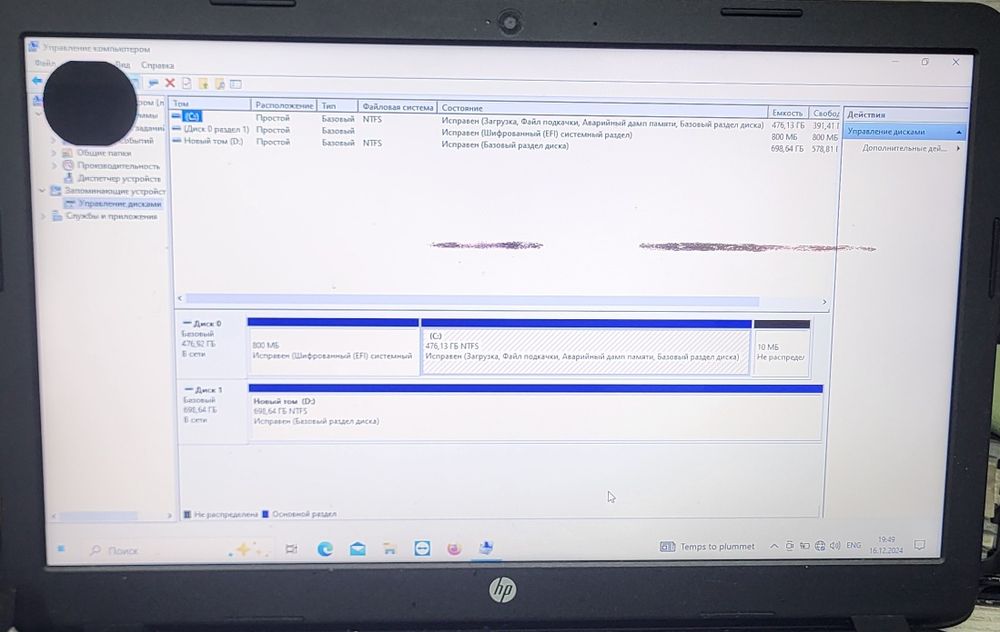This screenshot has width=1000, height=632.
Task: Click the Windows Start button
Action: pos(61,548)
